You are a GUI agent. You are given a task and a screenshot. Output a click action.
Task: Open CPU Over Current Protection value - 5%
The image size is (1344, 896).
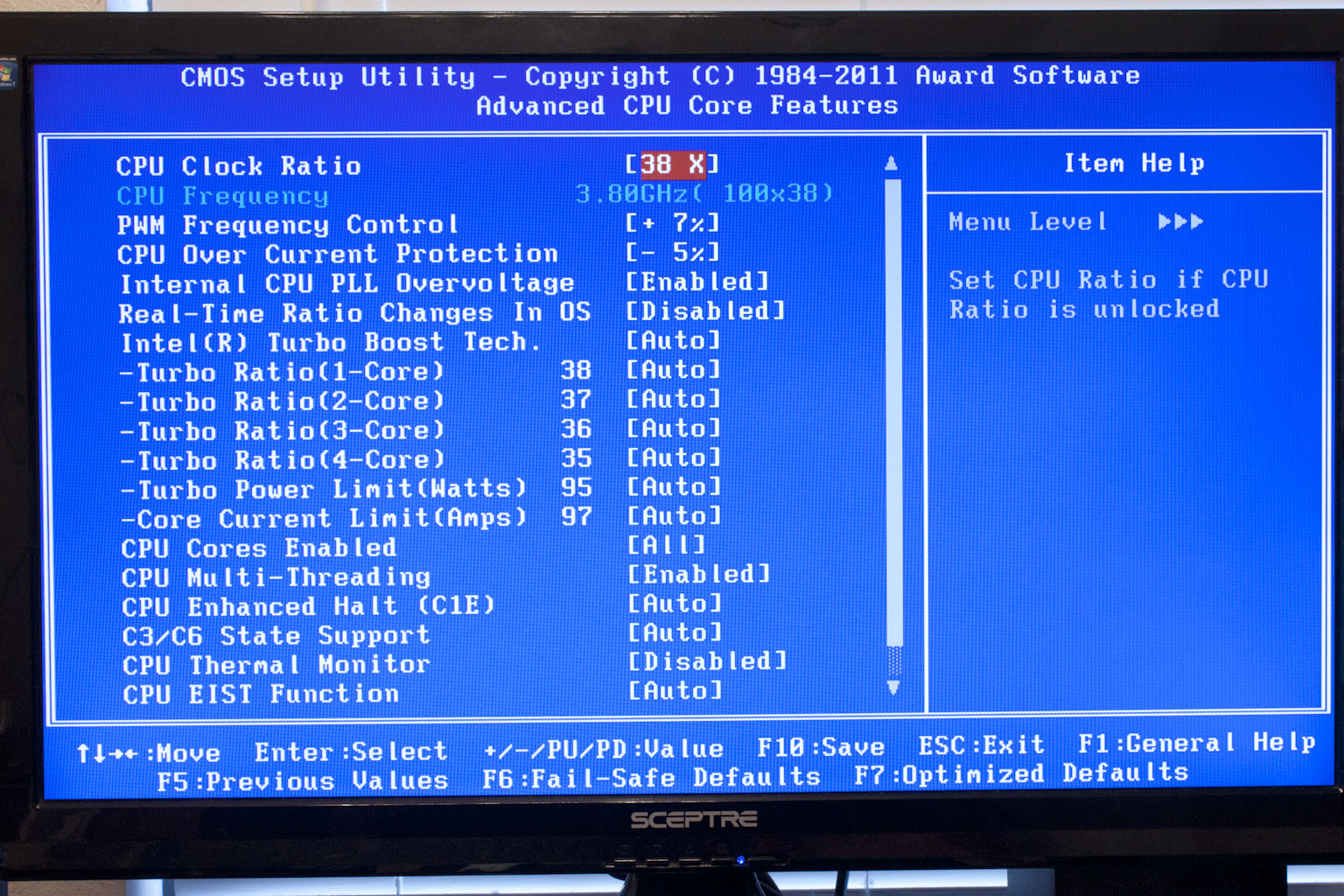672,252
